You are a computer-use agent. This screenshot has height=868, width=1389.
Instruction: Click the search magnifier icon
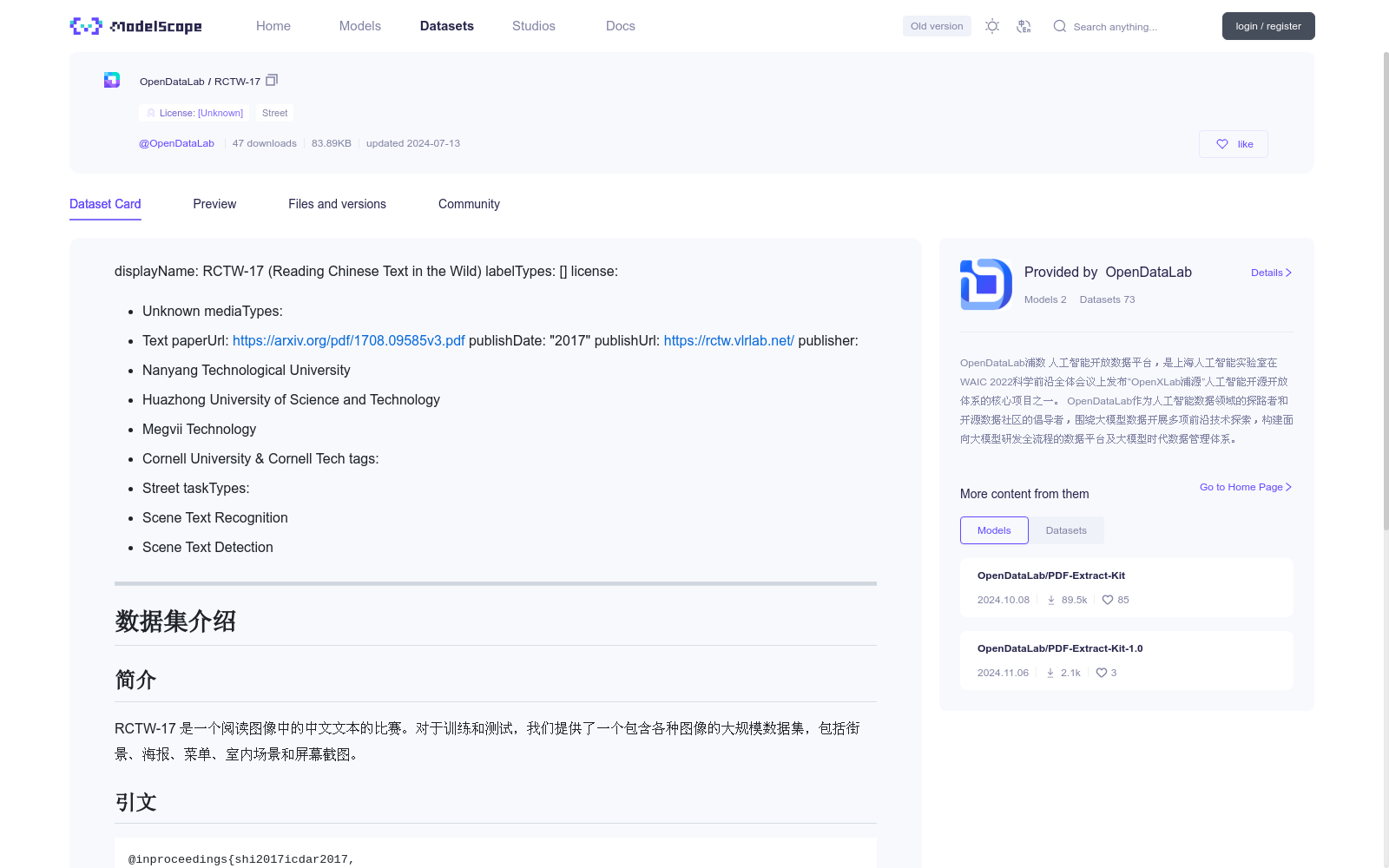pyautogui.click(x=1060, y=26)
